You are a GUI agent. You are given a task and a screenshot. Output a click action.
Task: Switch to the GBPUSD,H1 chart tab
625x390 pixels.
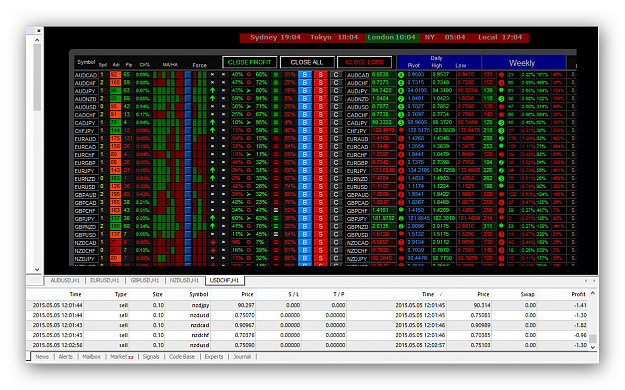pos(145,280)
